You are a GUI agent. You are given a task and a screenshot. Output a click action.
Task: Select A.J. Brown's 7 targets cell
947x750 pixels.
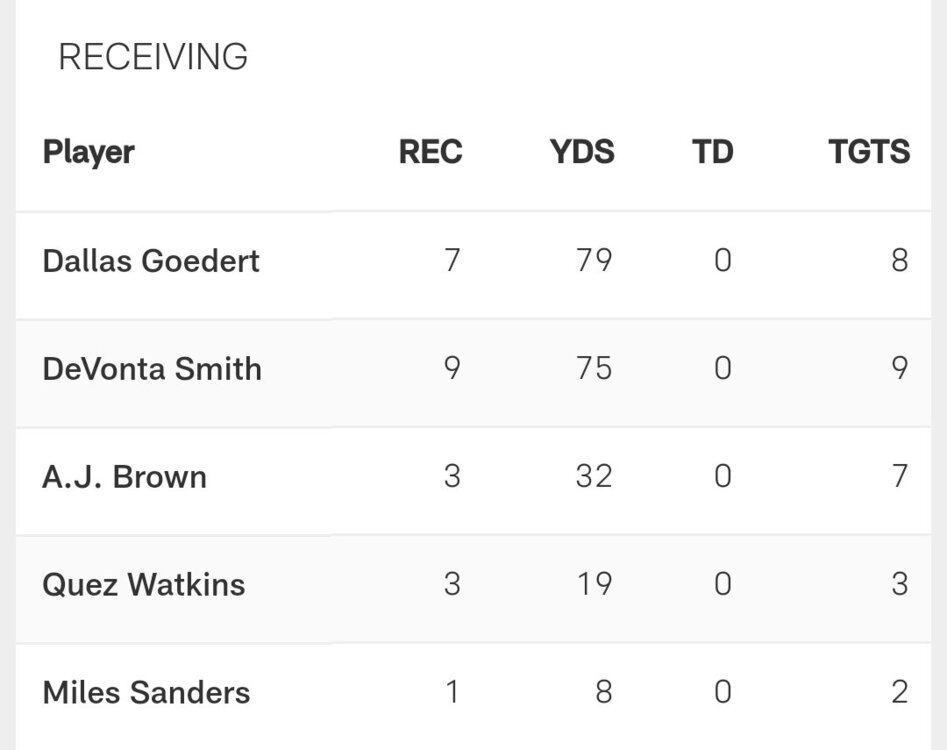pos(899,477)
